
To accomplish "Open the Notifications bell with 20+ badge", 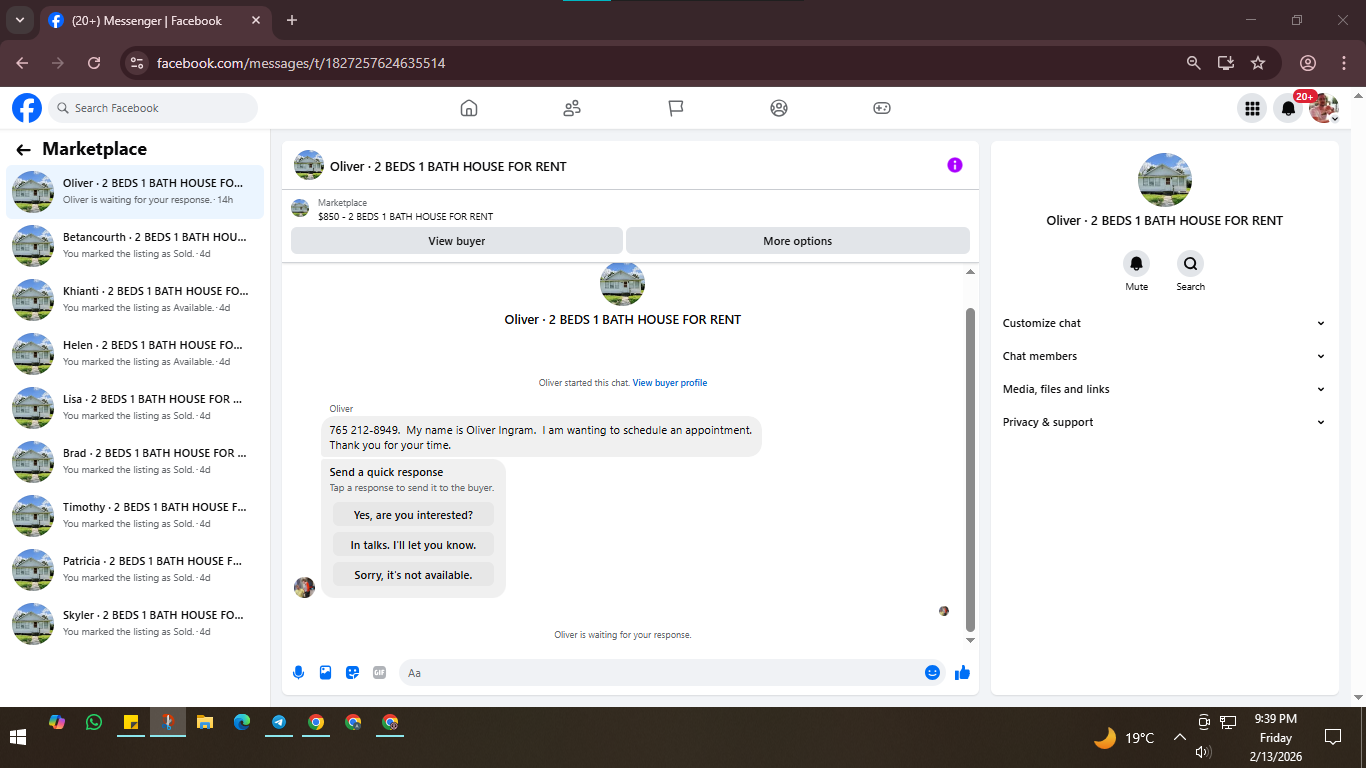I will point(1288,108).
